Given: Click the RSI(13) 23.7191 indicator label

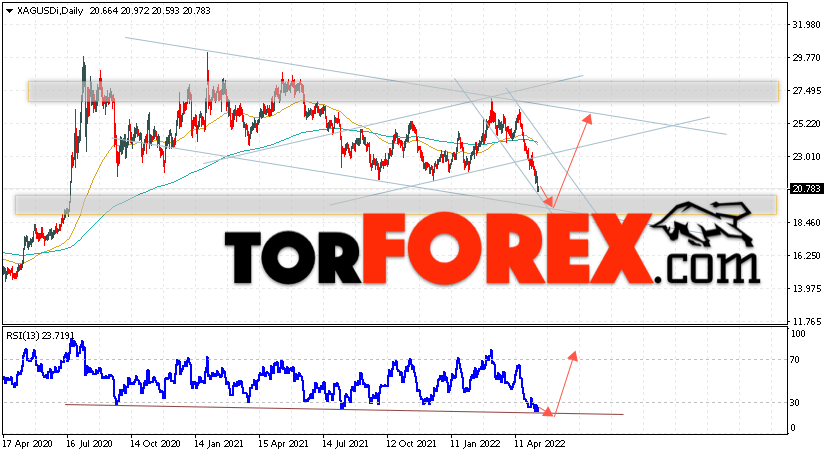Looking at the screenshot, I should click(40, 335).
